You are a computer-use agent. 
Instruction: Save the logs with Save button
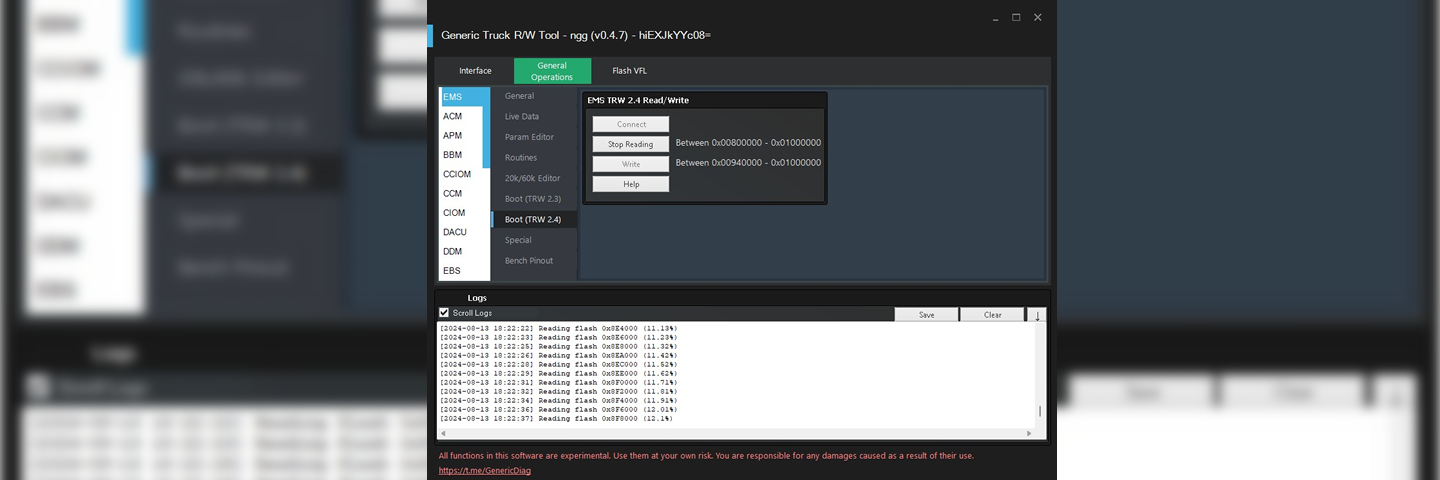[x=926, y=315]
